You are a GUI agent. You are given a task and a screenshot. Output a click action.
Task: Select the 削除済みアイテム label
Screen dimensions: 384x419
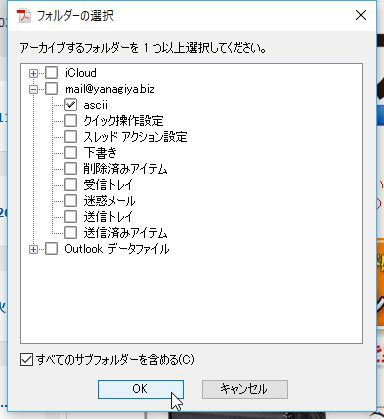pyautogui.click(x=125, y=169)
